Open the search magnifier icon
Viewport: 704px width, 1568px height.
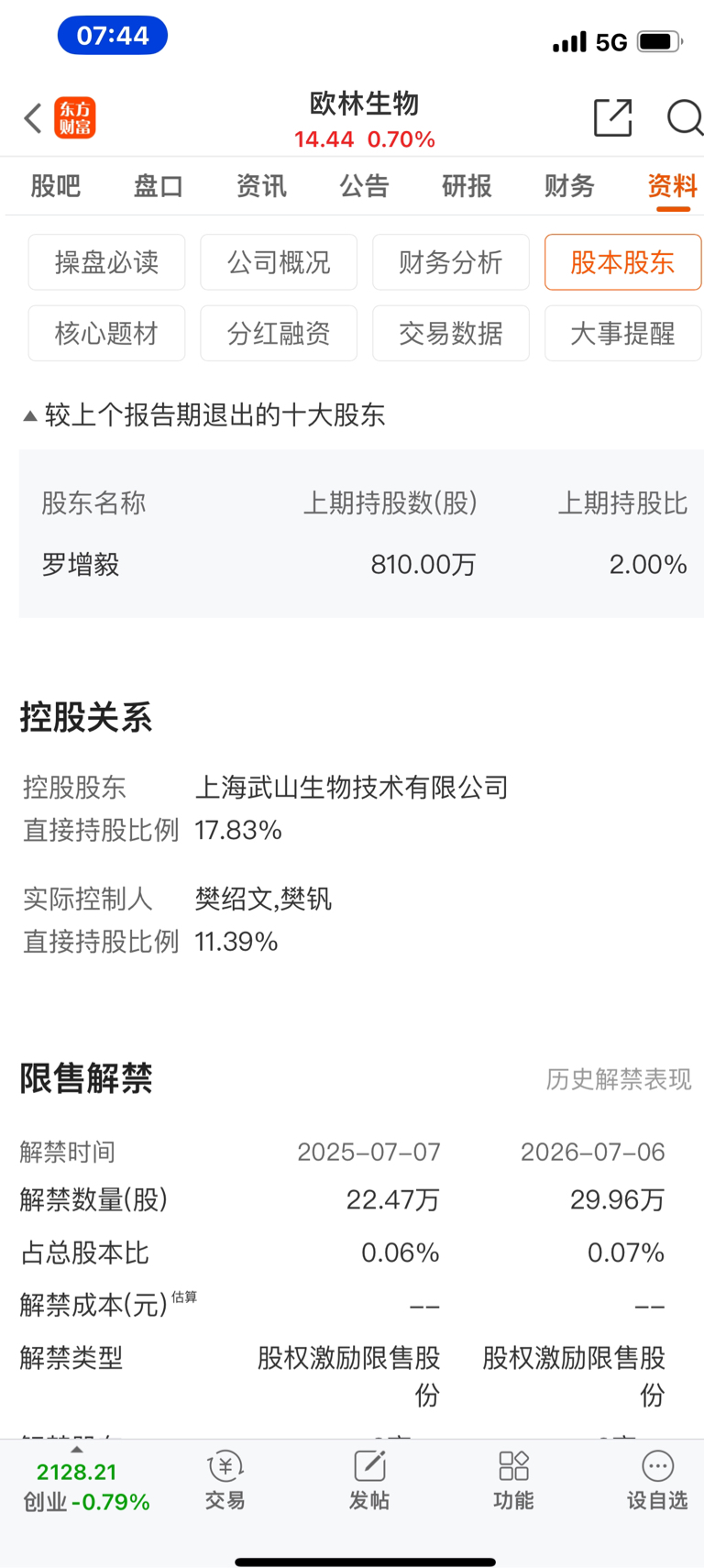(x=685, y=117)
